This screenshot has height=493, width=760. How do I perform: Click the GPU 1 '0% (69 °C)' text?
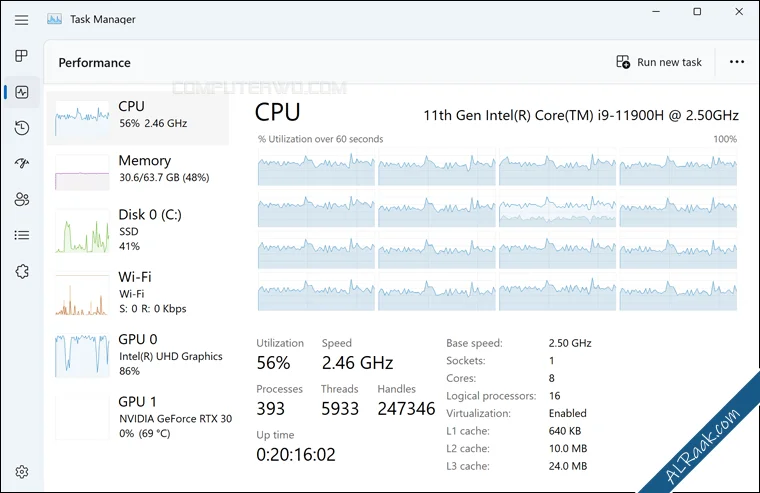144,433
